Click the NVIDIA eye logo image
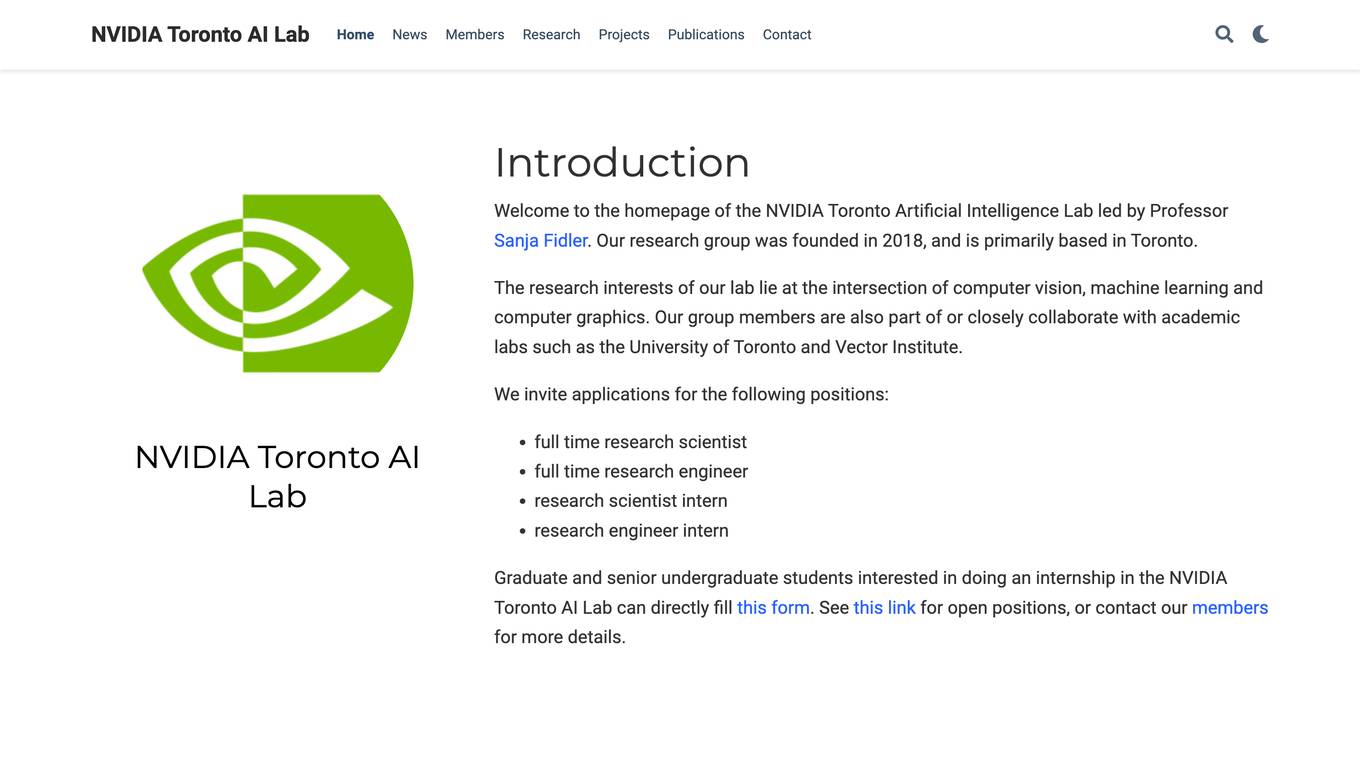 pos(278,283)
